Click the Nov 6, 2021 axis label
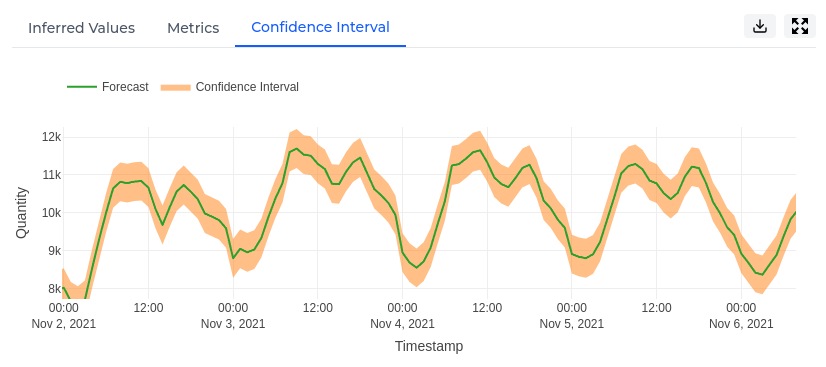This screenshot has width=826, height=367. [x=741, y=323]
